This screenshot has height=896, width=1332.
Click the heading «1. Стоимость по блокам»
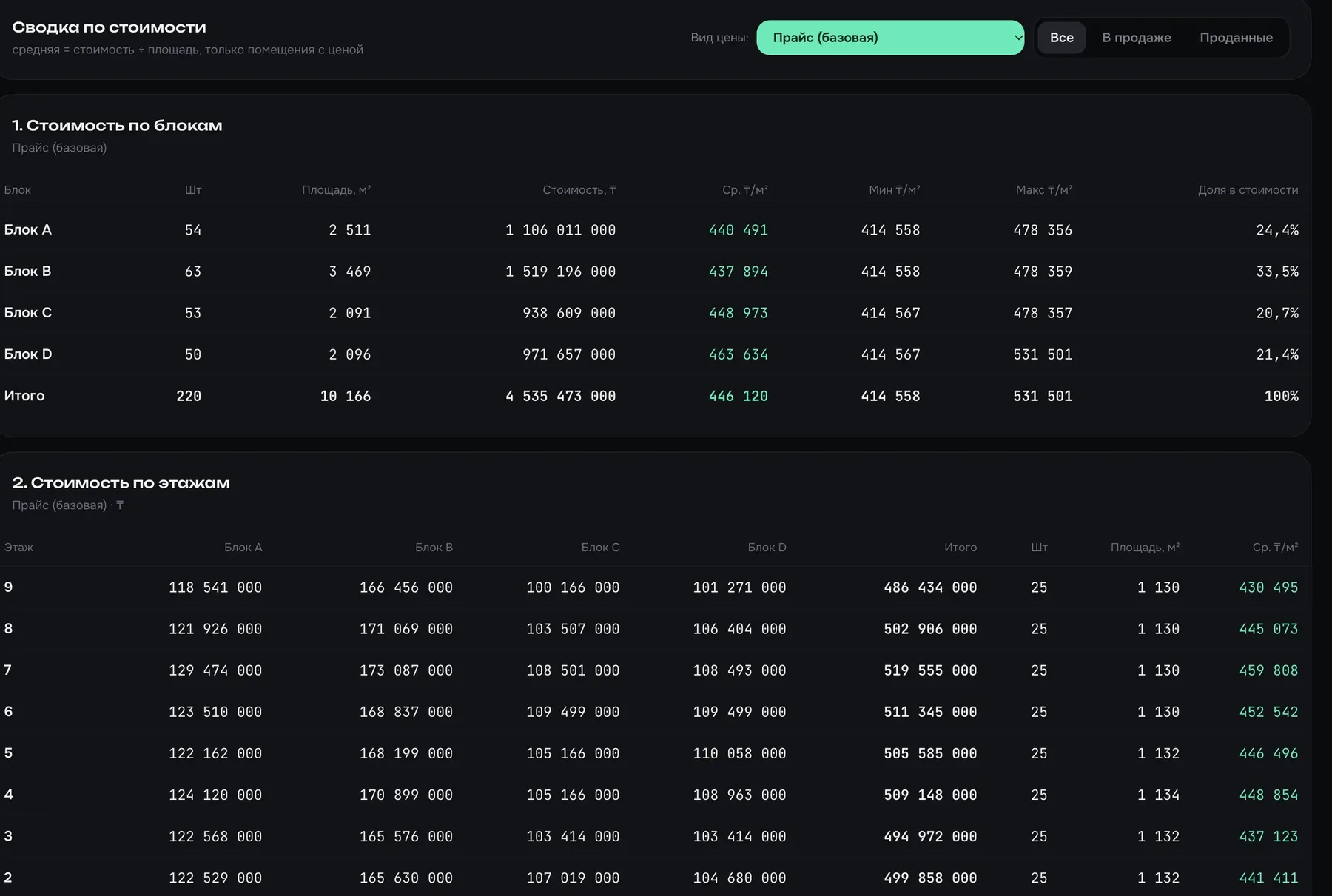click(117, 126)
